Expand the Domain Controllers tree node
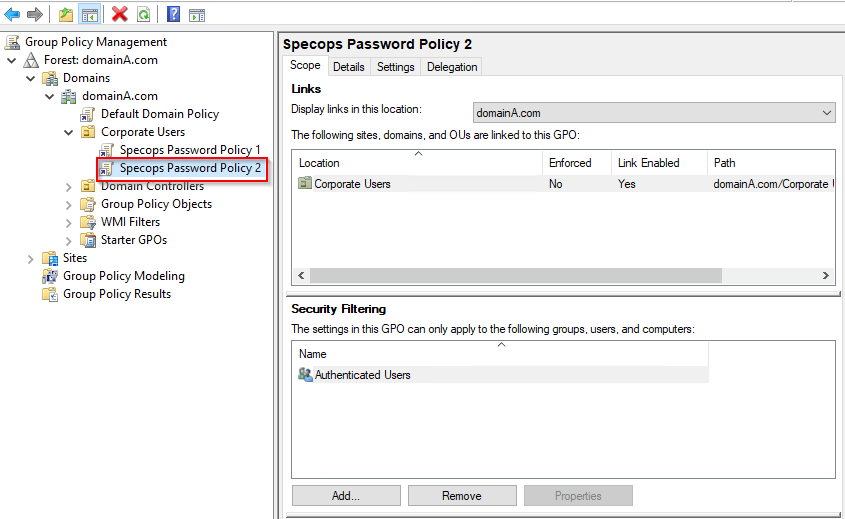845x519 pixels. click(68, 187)
